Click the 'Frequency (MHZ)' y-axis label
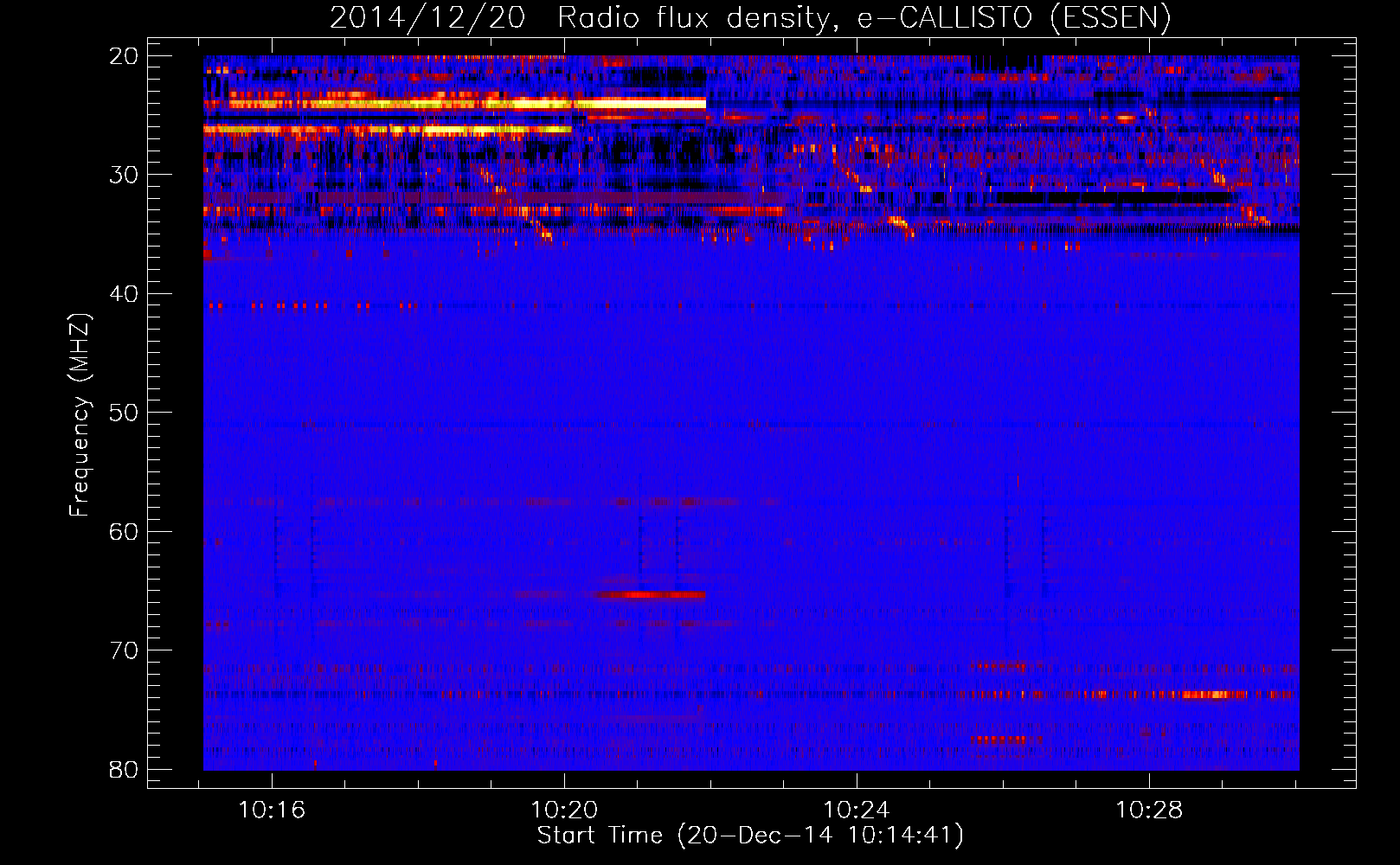 point(80,415)
